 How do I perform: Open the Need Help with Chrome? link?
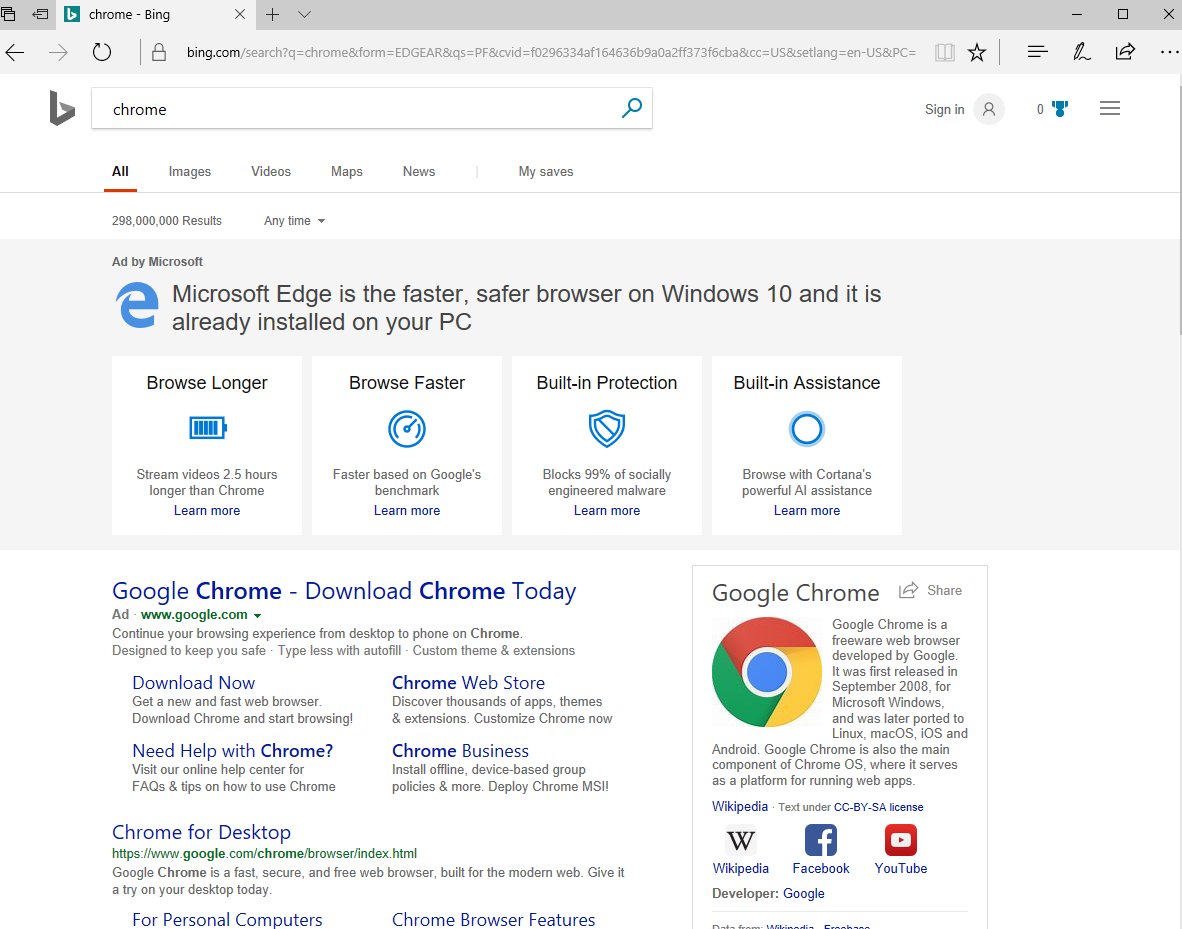(x=232, y=750)
